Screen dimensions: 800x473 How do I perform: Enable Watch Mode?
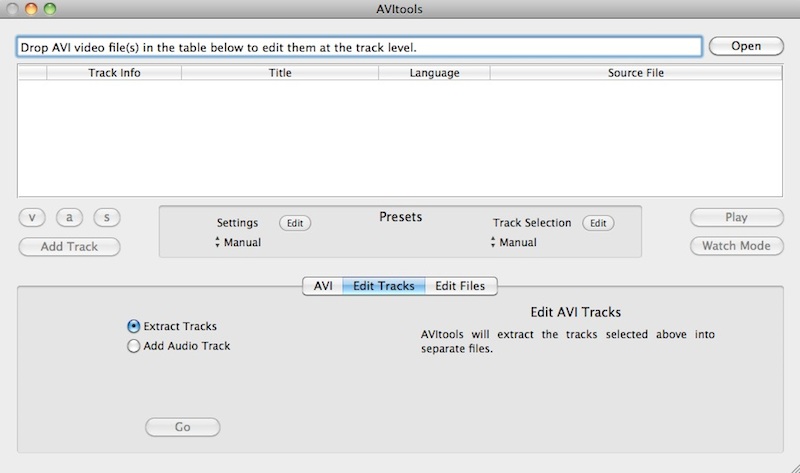[x=736, y=246]
